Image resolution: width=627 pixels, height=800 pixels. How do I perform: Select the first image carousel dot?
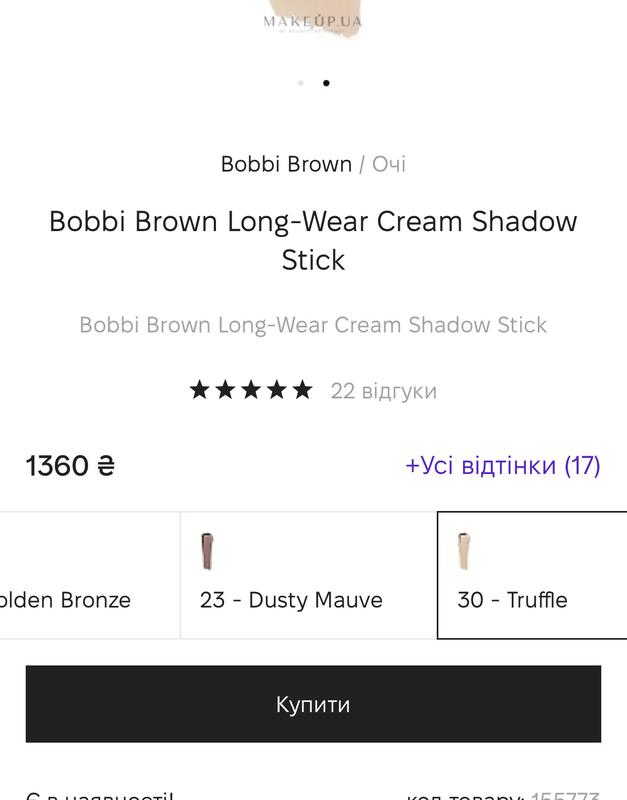pos(301,83)
